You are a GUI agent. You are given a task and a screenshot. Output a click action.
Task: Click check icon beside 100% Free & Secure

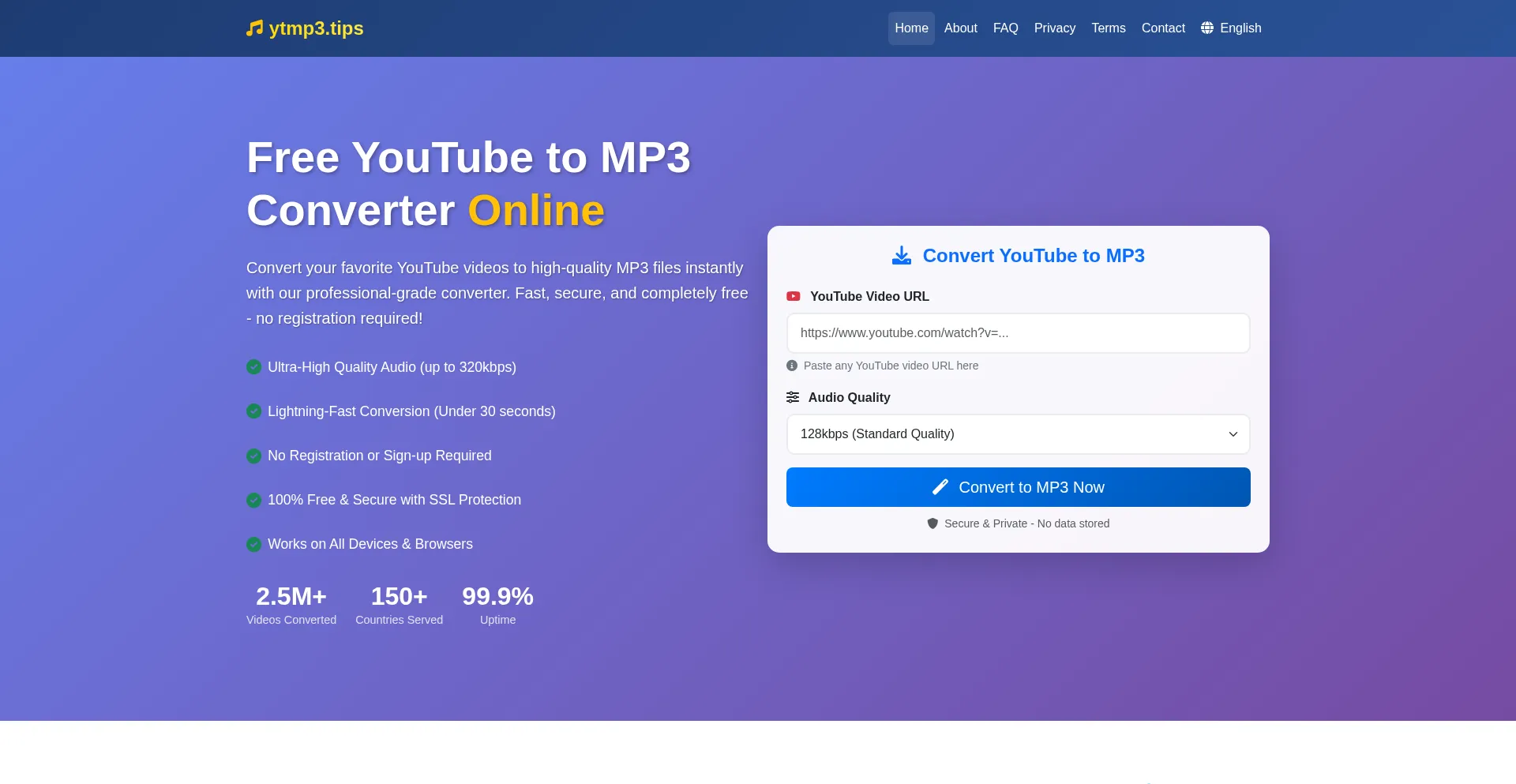coord(253,500)
